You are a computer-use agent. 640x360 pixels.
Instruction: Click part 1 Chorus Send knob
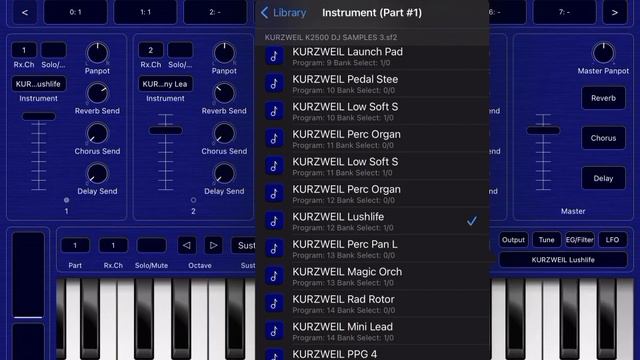[97, 133]
